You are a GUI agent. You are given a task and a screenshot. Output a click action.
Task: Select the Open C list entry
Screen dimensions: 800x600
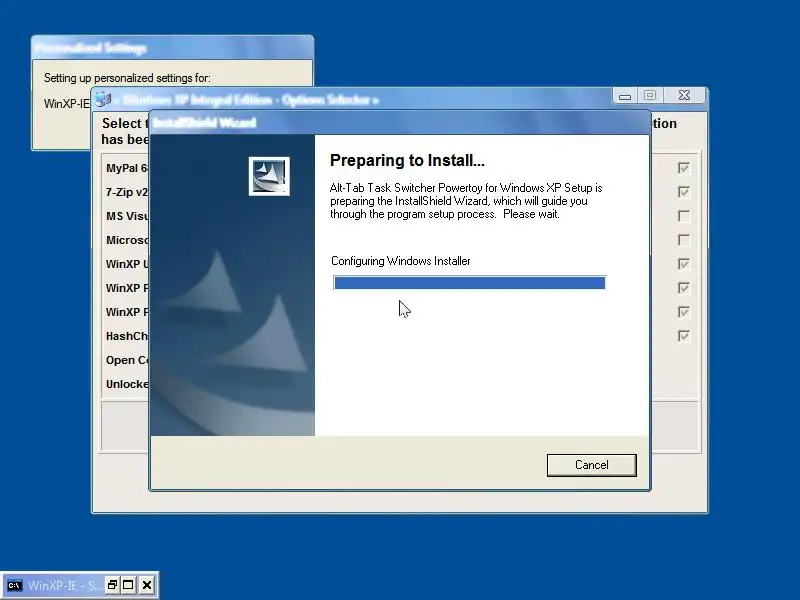pyautogui.click(x=127, y=360)
